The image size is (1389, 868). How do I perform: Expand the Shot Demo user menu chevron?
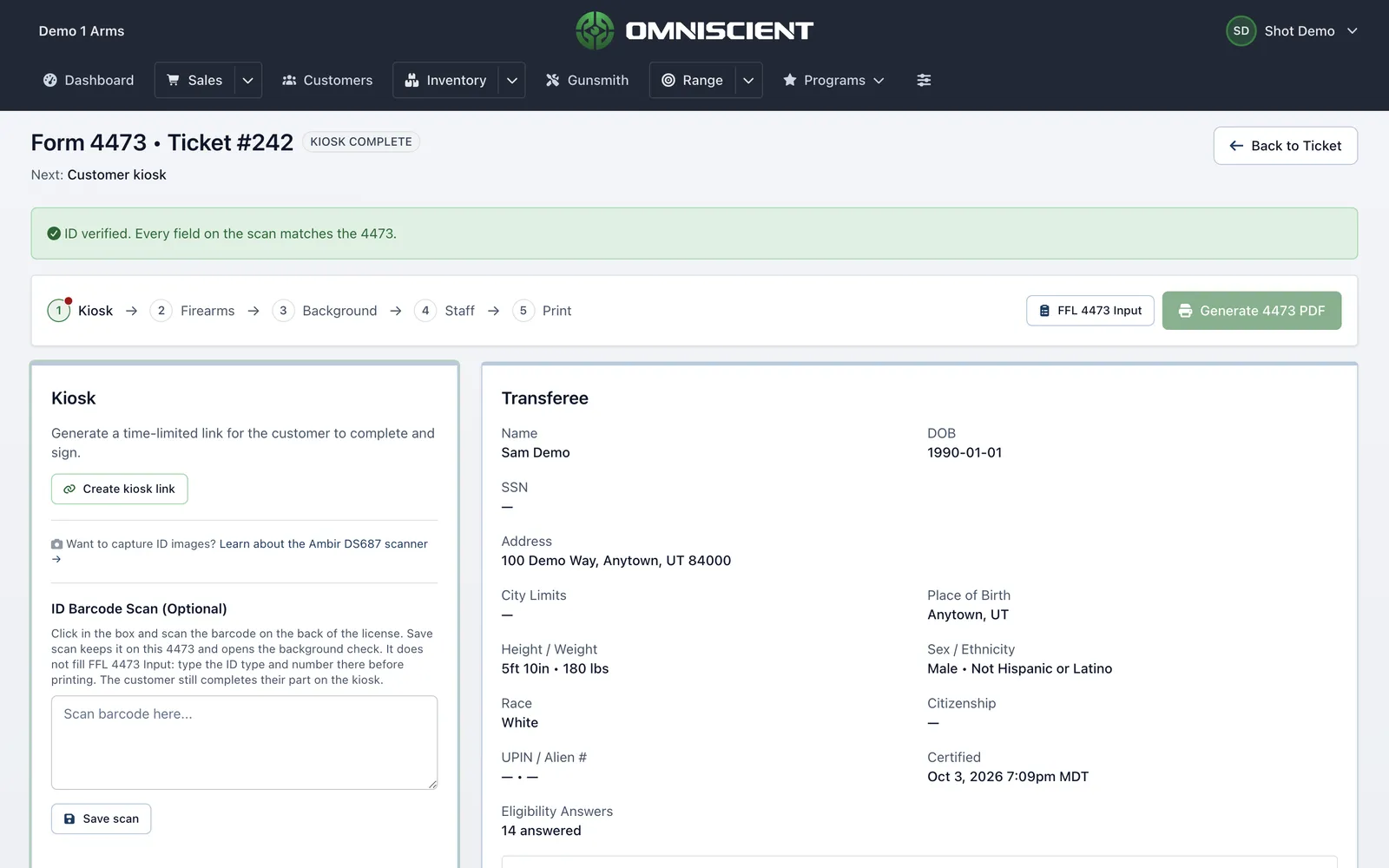pos(1352,31)
